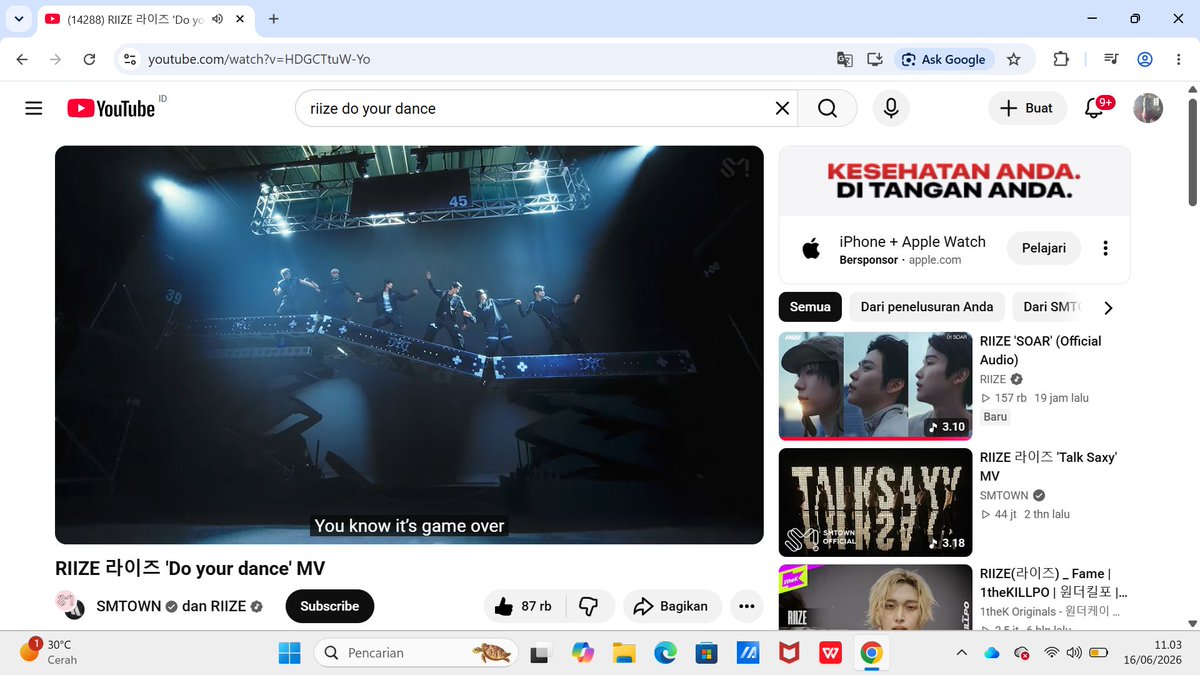This screenshot has height=675, width=1200.
Task: Like the video with thumbs up
Action: (524, 606)
